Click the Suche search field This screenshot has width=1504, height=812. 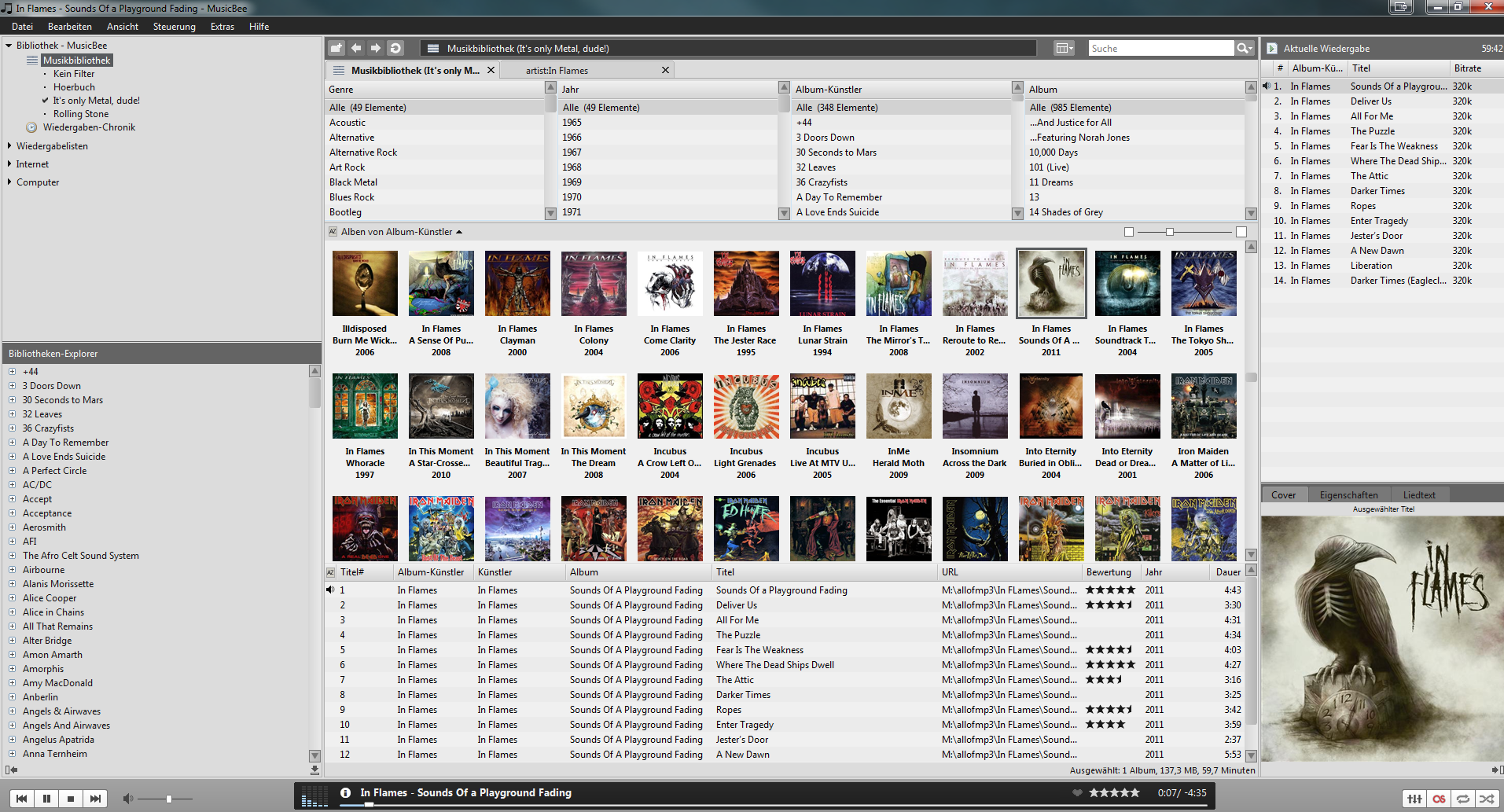pyautogui.click(x=1160, y=48)
